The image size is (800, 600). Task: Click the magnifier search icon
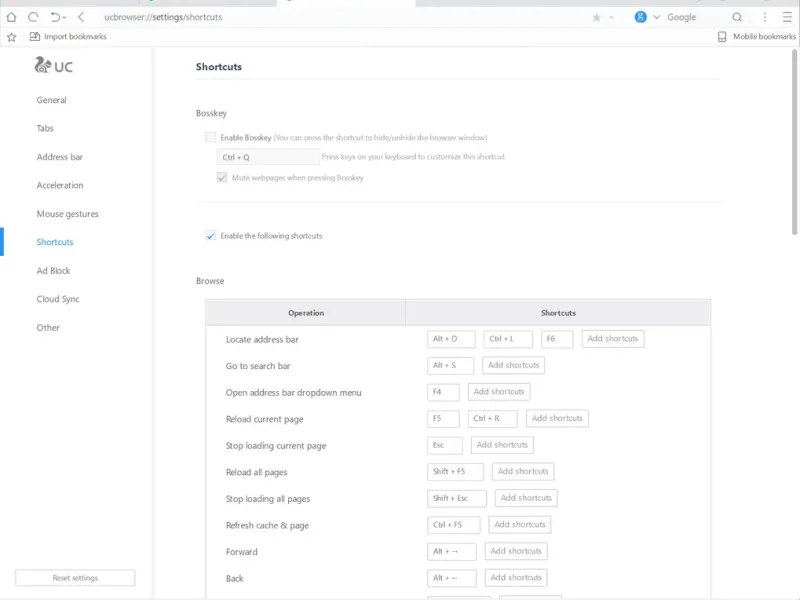click(x=737, y=17)
